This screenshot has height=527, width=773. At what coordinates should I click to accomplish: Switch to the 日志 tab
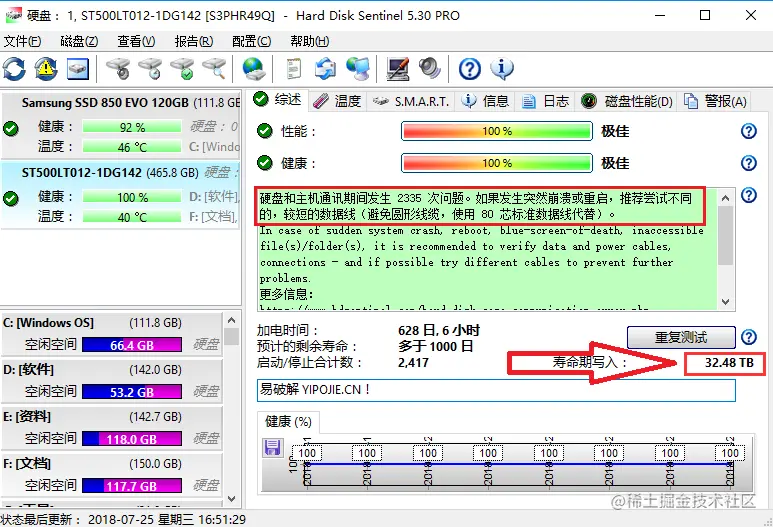(x=545, y=101)
